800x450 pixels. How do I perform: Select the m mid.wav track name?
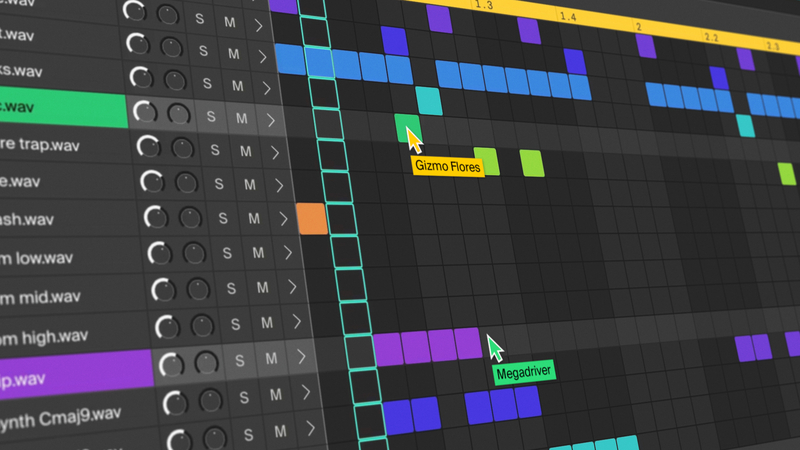[x=40, y=297]
